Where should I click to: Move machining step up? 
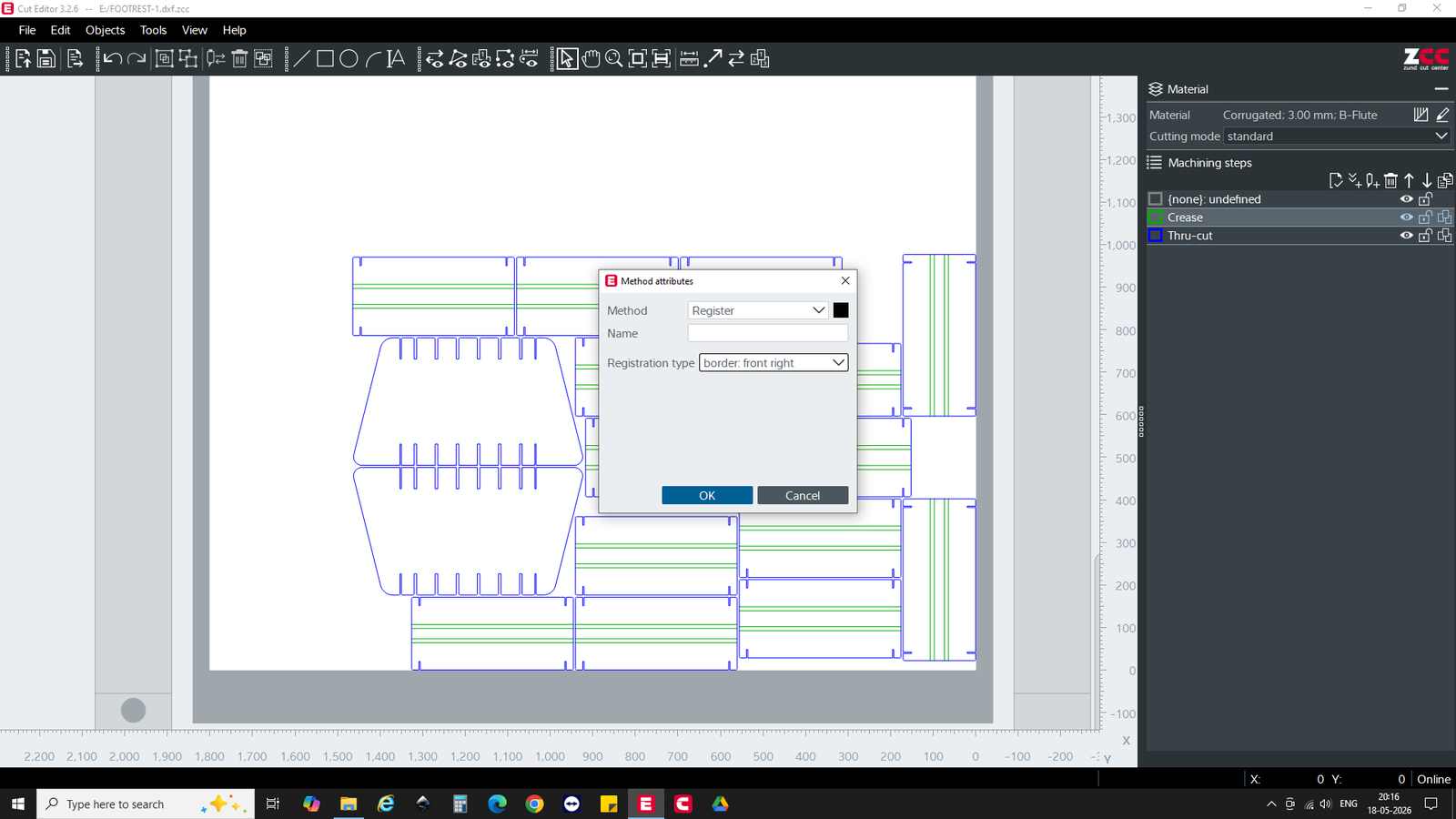tap(1409, 180)
